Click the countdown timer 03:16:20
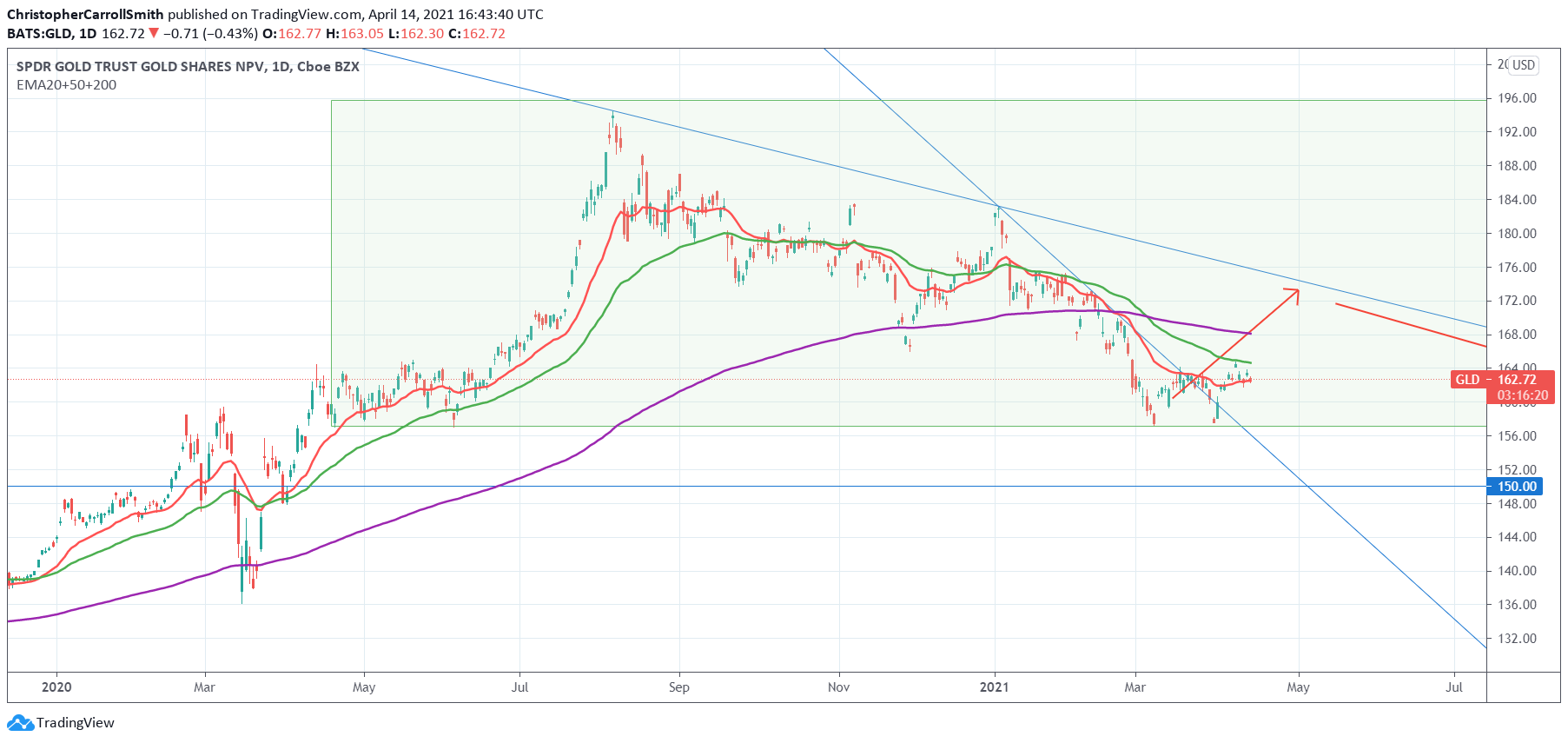This screenshot has height=743, width=1568. tap(1522, 395)
